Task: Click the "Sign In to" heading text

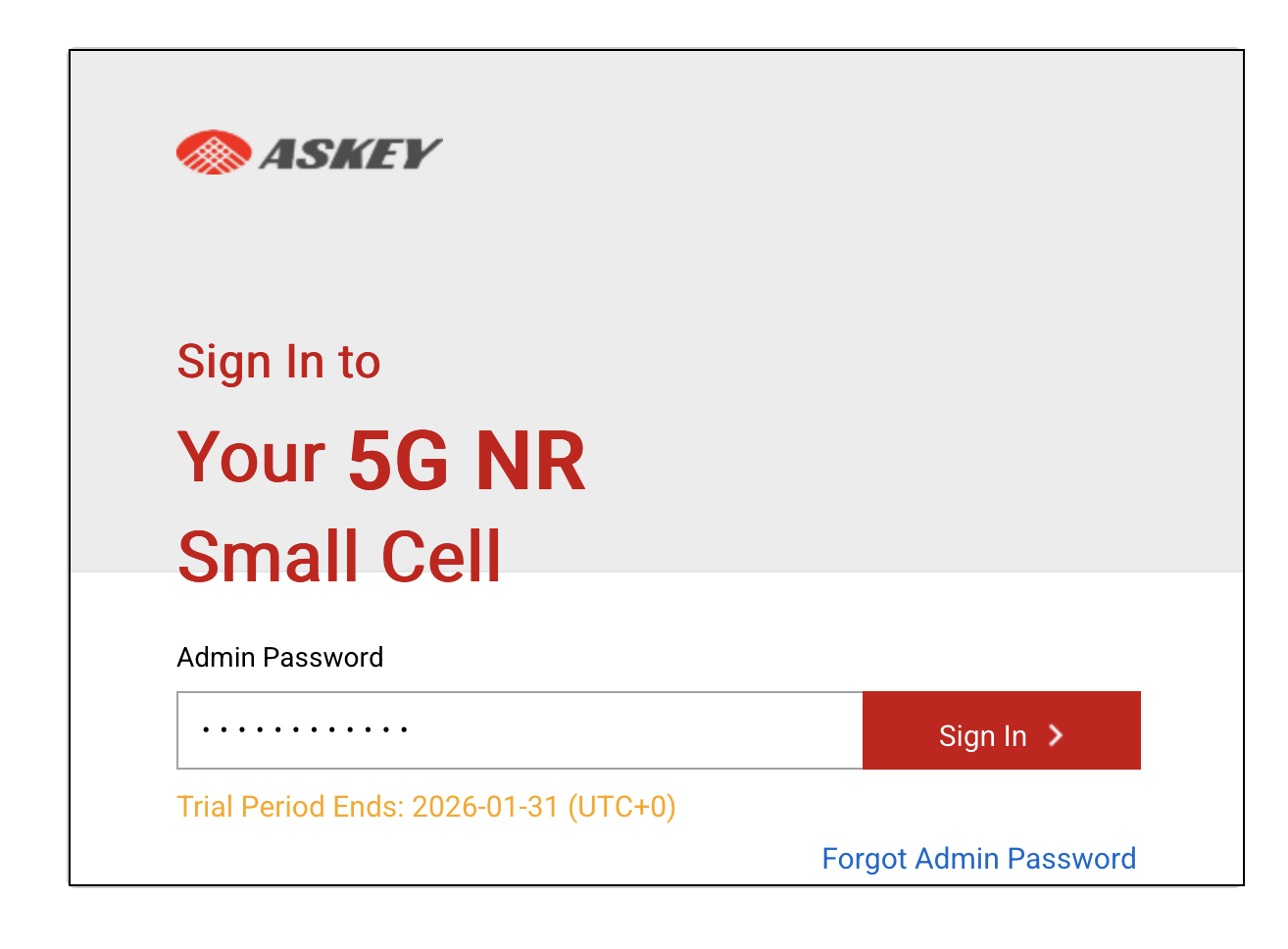Action: 278,362
